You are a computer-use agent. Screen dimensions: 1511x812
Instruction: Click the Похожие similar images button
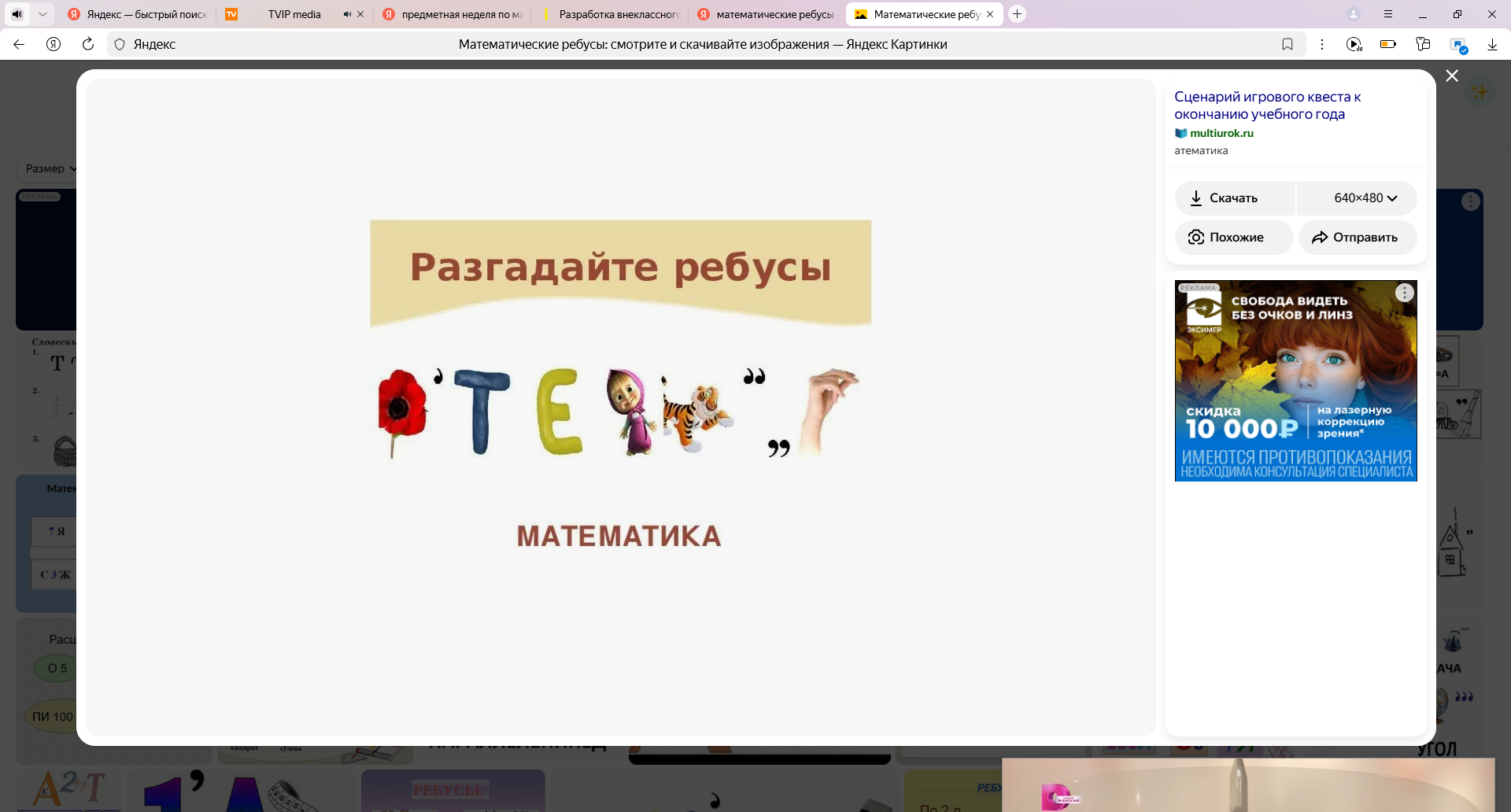coord(1234,238)
